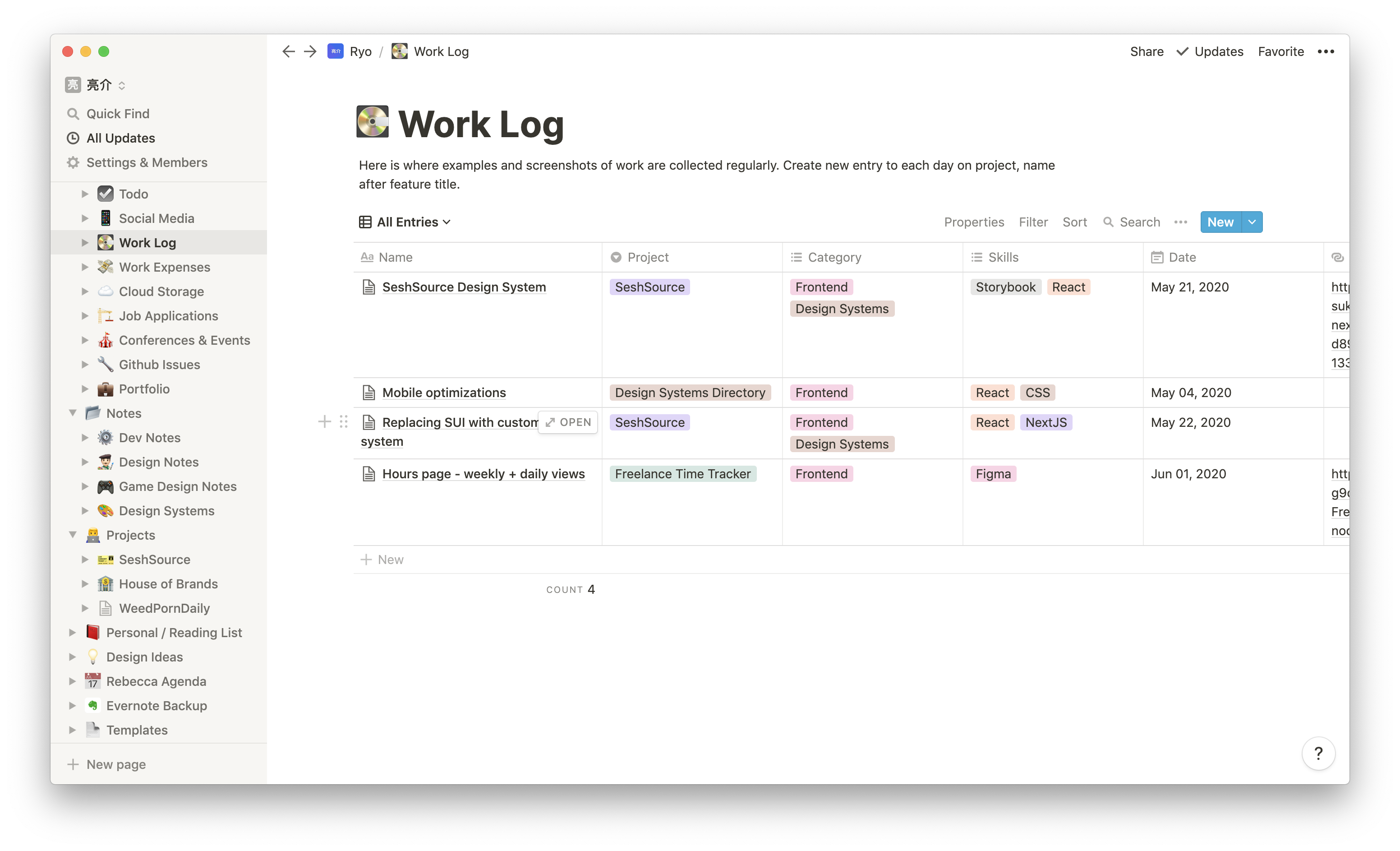Select the Sort option in toolbar
Viewport: 1400px width, 851px height.
(1074, 222)
